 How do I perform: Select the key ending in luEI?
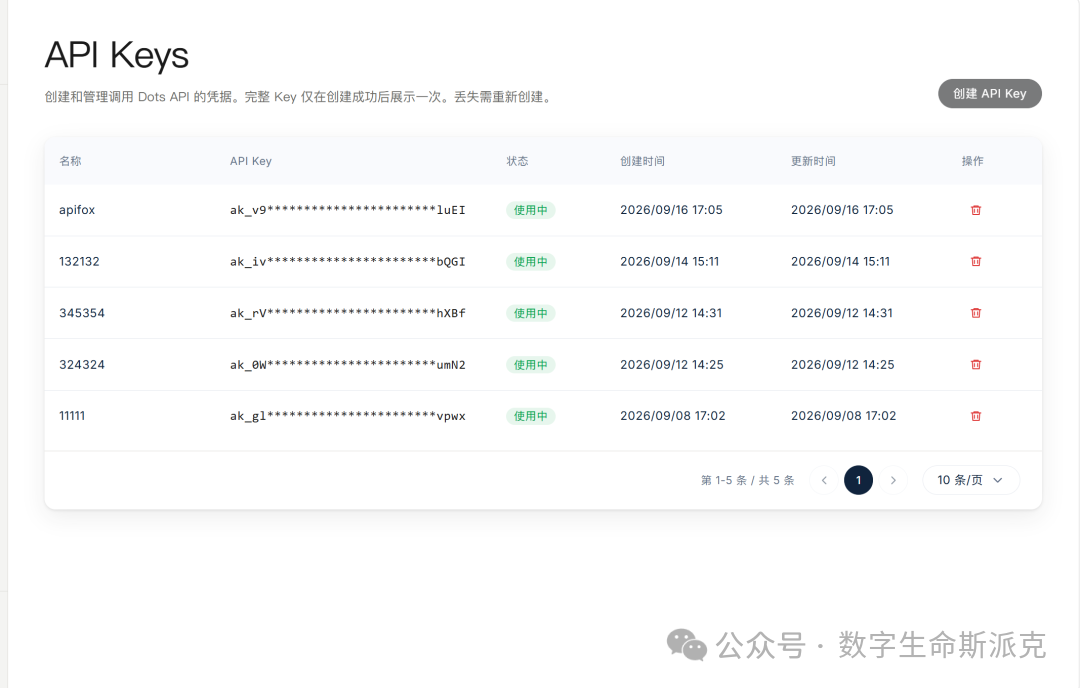click(348, 210)
